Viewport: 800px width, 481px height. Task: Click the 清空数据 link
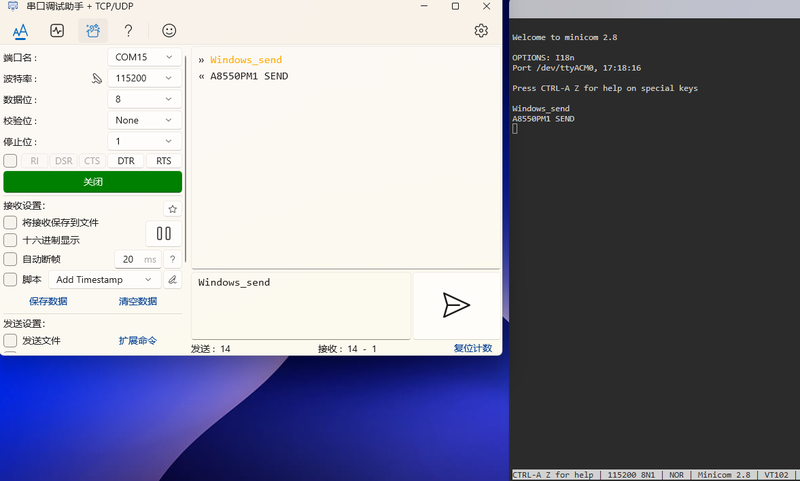(x=138, y=301)
